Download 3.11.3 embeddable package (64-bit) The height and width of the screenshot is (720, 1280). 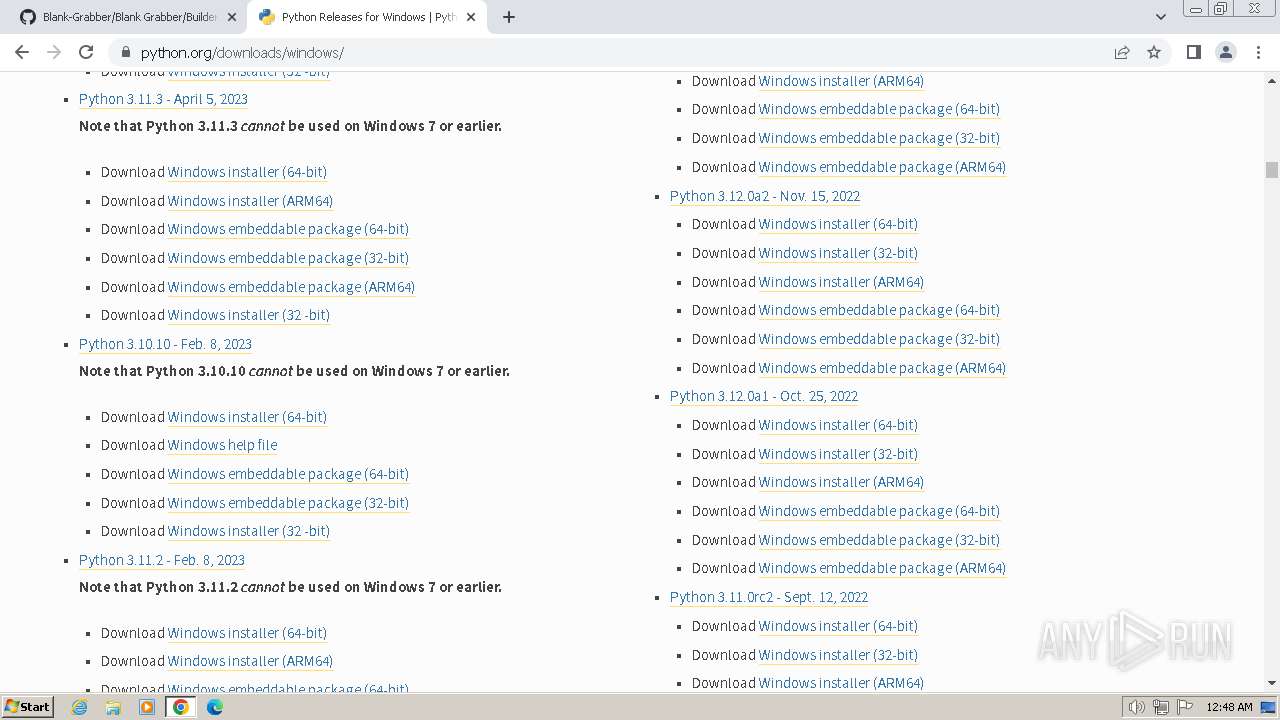click(x=288, y=229)
